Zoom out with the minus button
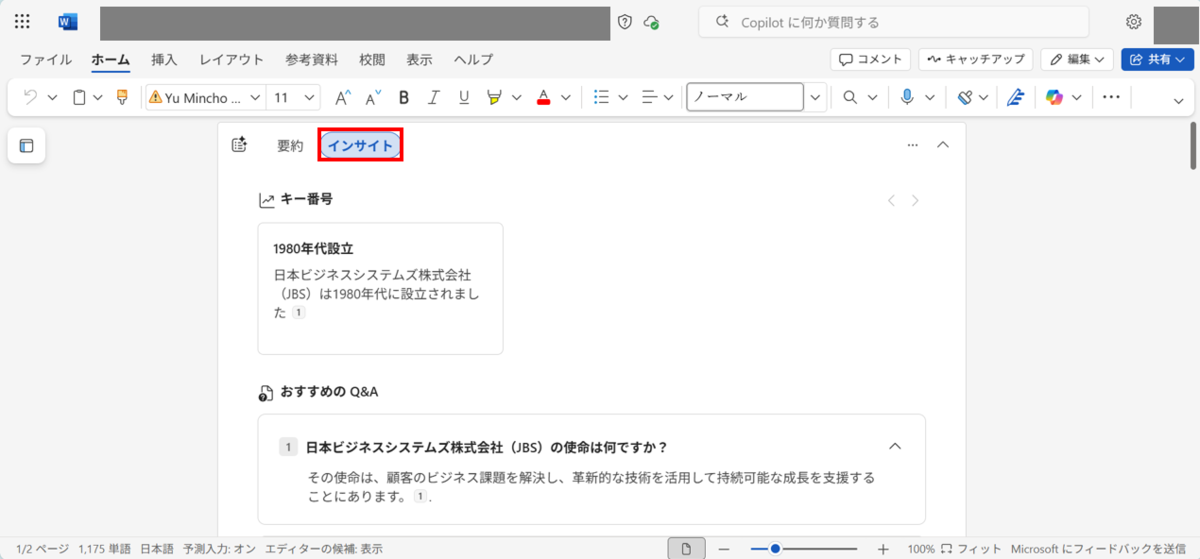Image resolution: width=1200 pixels, height=559 pixels. coord(724,549)
